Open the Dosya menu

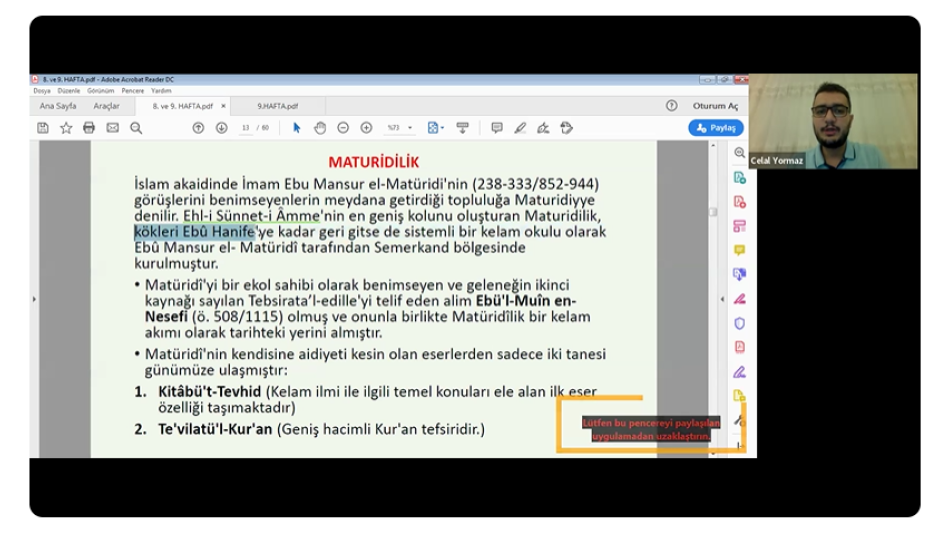pyautogui.click(x=42, y=91)
